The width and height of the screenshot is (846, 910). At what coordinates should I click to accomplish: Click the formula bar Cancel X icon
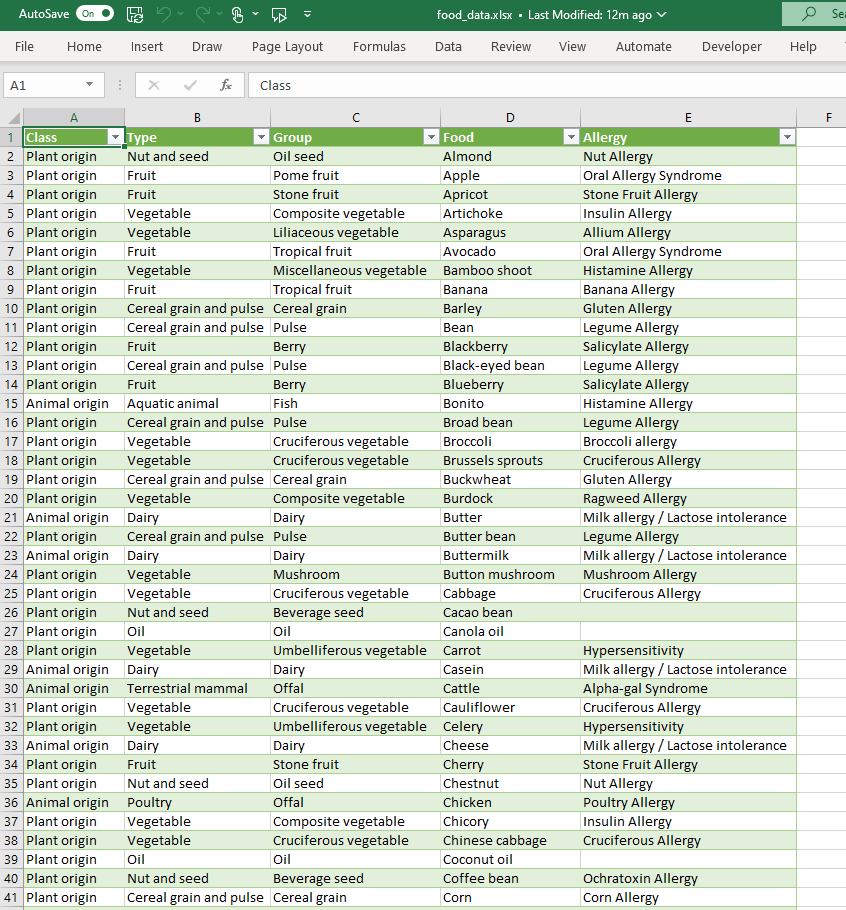(x=153, y=85)
